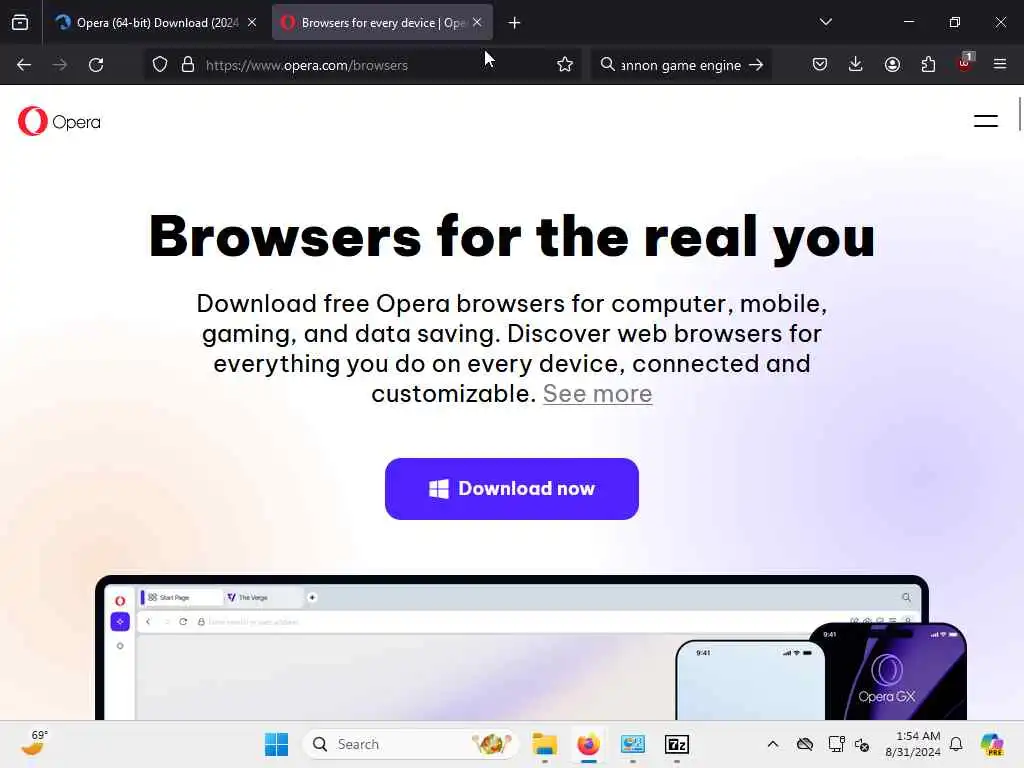Viewport: 1024px width, 768px height.
Task: Open Opera site navigation hamburger menu
Action: [985, 121]
